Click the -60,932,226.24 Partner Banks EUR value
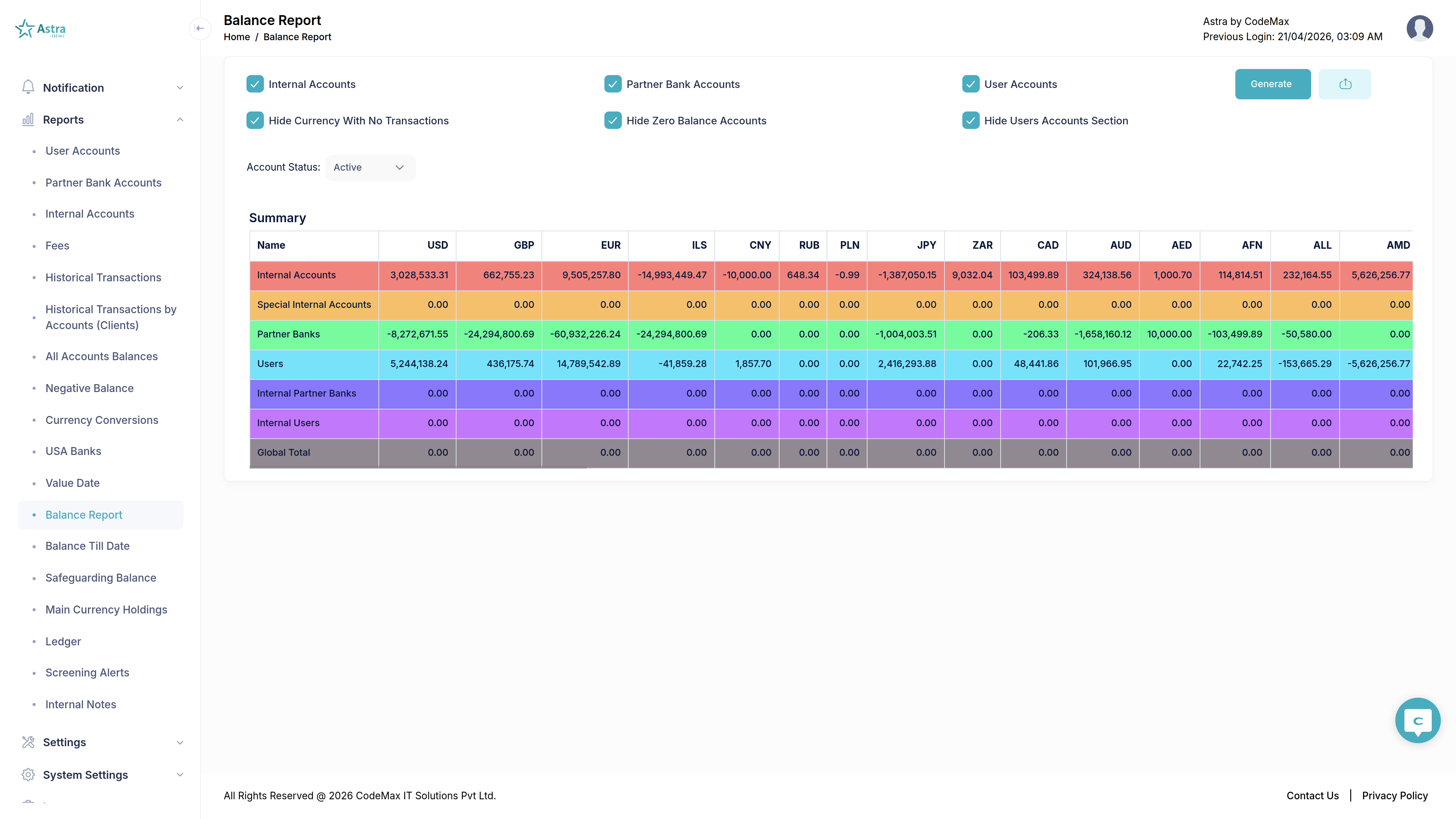1456x819 pixels. pyautogui.click(x=585, y=334)
